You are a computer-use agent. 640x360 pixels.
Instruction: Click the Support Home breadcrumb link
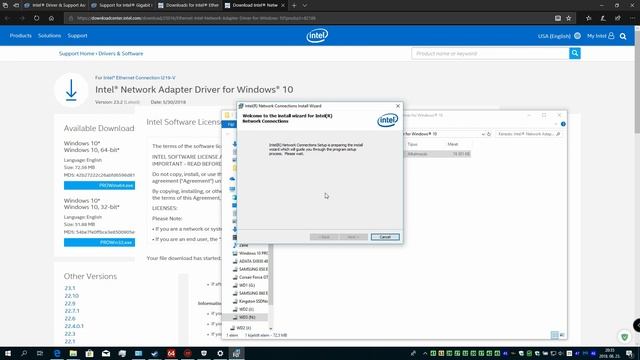point(76,53)
